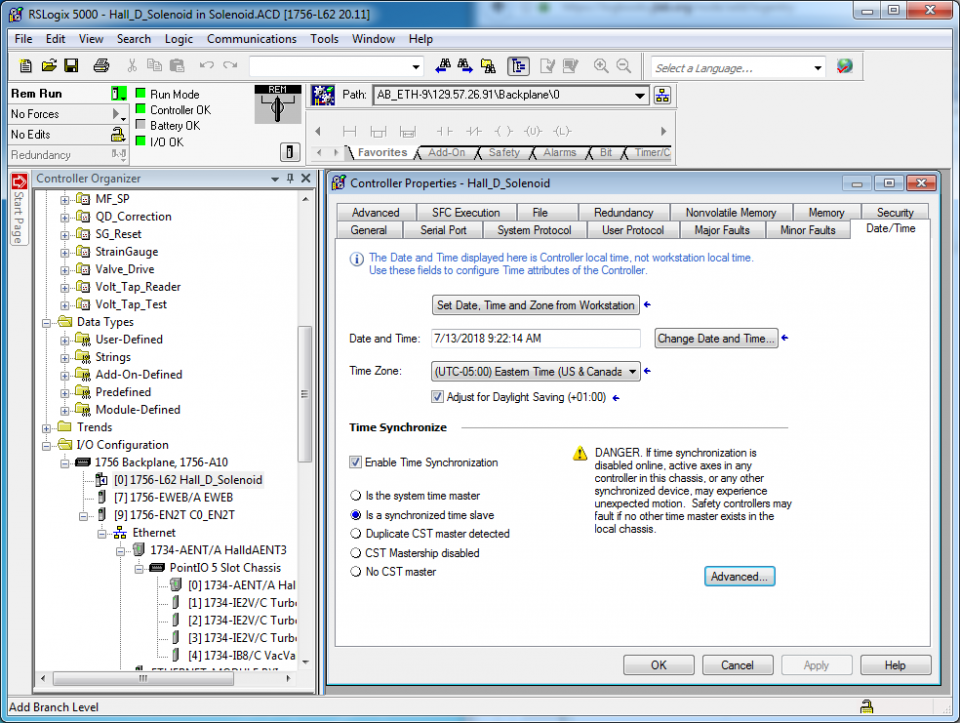
Task: Insert an Examine On contact instruction
Action: [x=444, y=132]
